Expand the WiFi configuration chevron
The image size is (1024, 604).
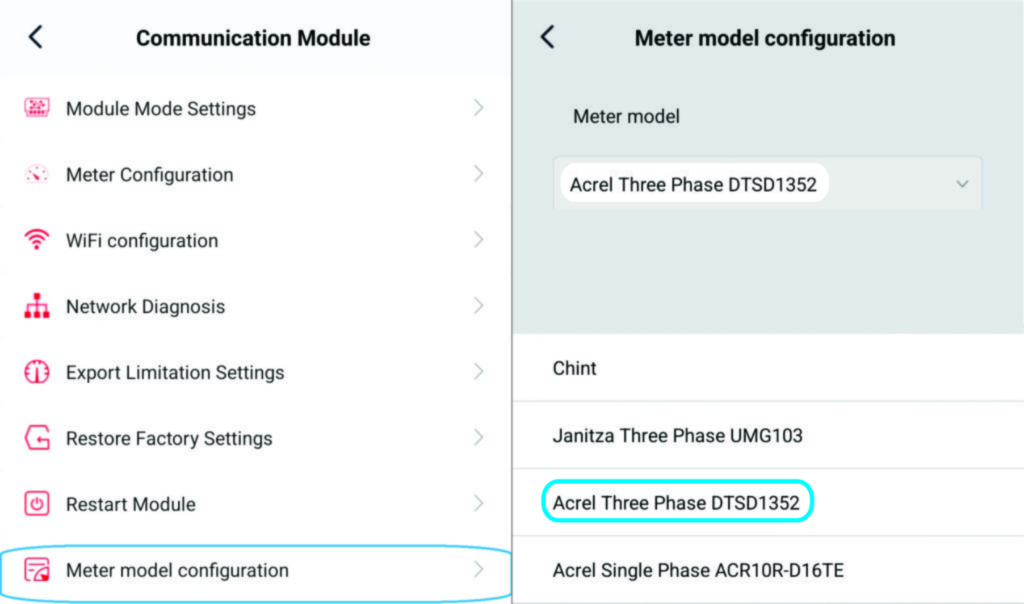(x=478, y=240)
